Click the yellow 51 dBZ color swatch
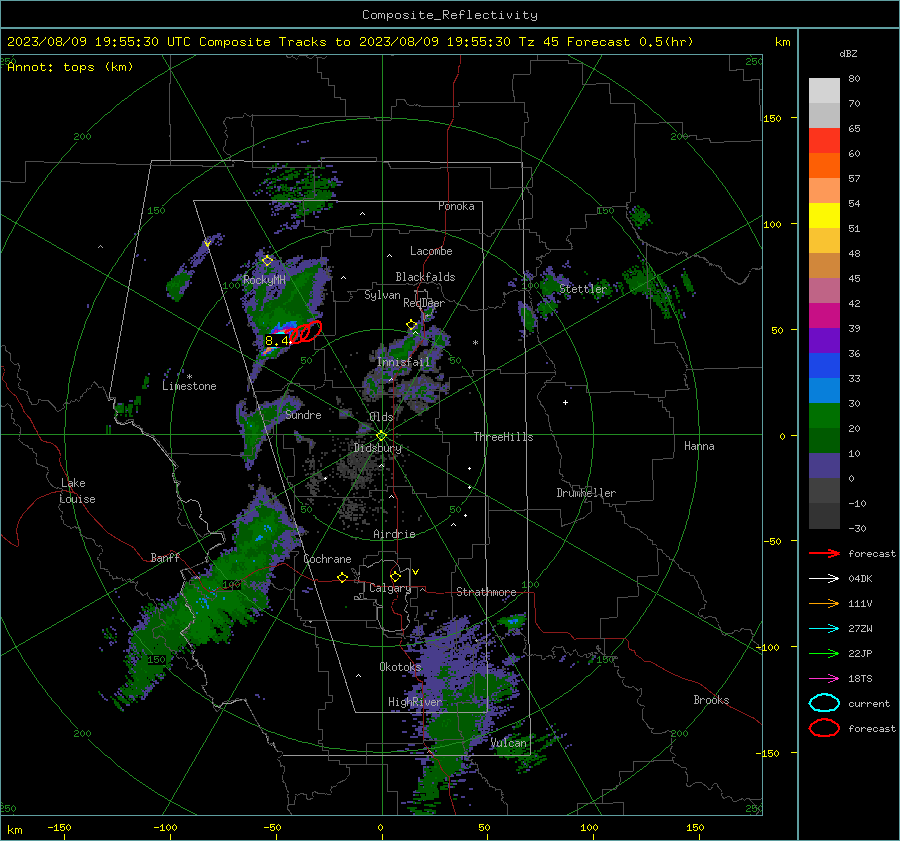Viewport: 900px width, 841px height. [824, 215]
